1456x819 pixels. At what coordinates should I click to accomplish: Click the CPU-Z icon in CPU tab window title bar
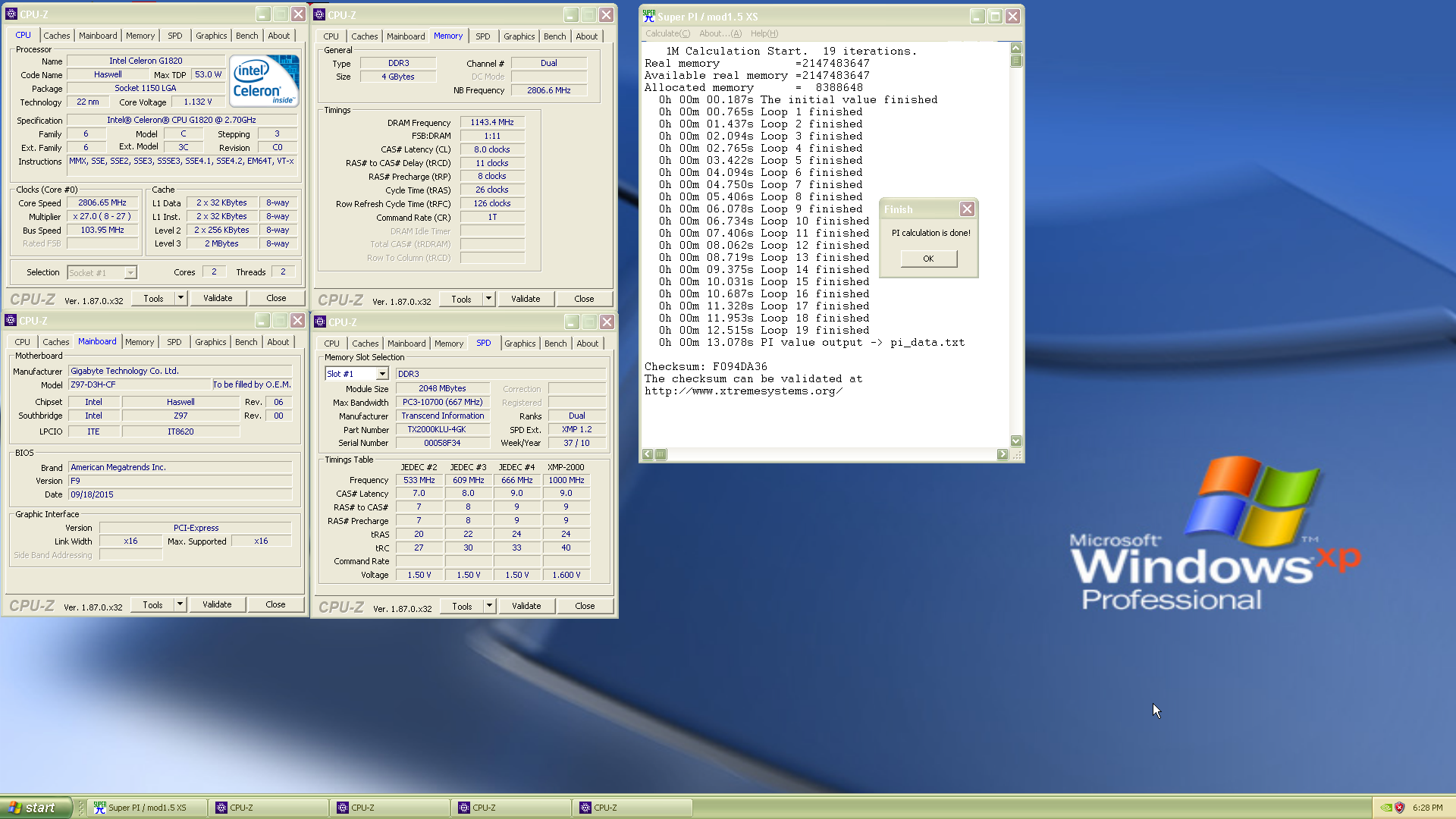click(x=11, y=14)
